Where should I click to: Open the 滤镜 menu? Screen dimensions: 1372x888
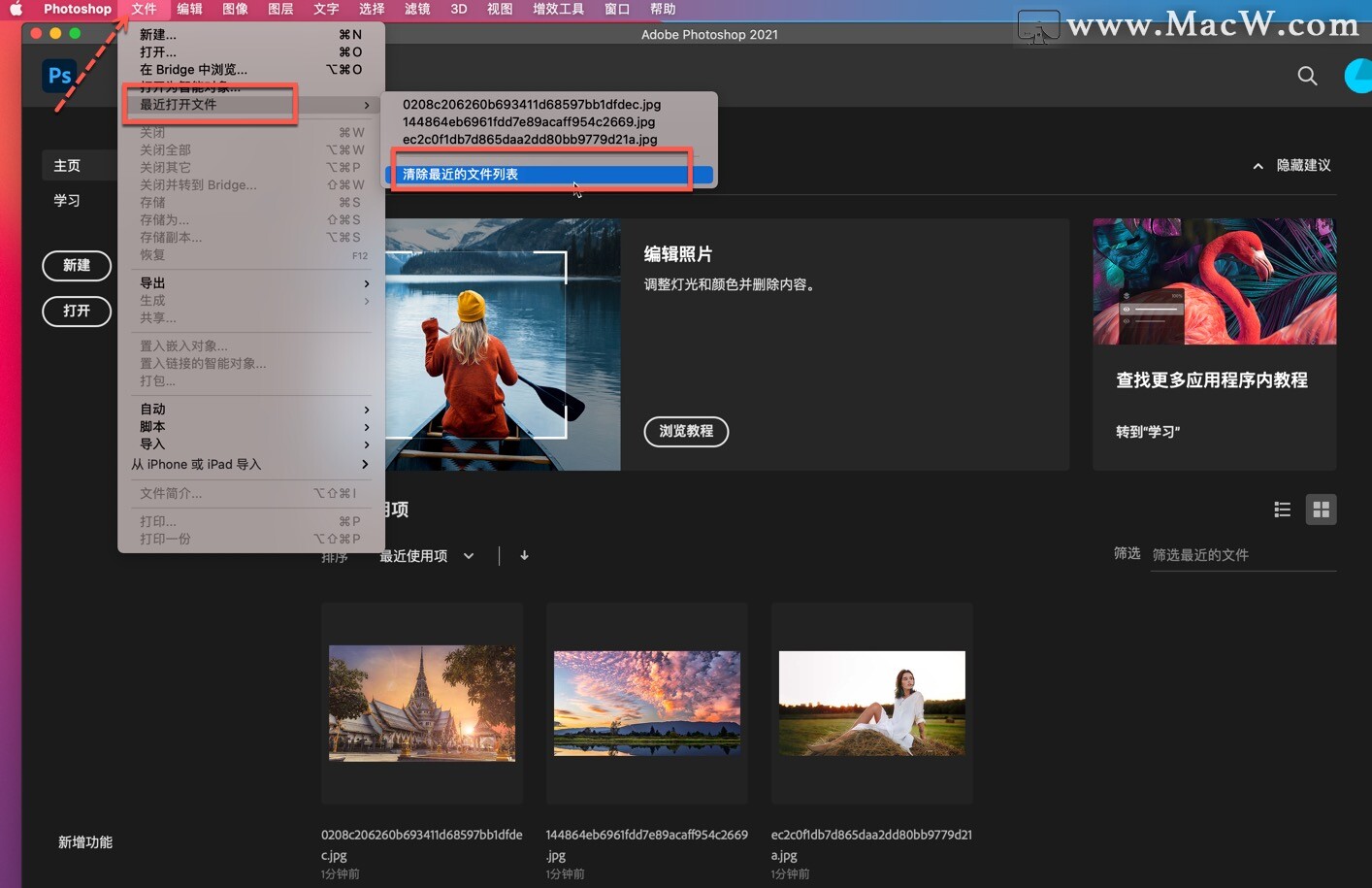(x=417, y=9)
